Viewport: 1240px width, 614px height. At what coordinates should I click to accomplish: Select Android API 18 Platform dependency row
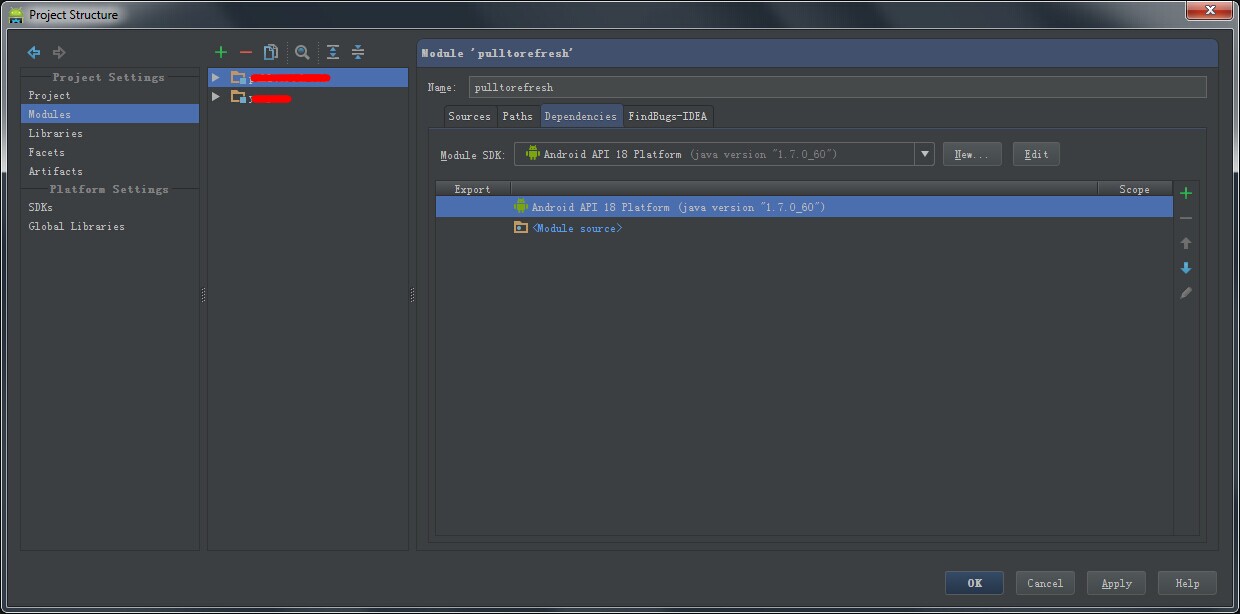pos(804,207)
